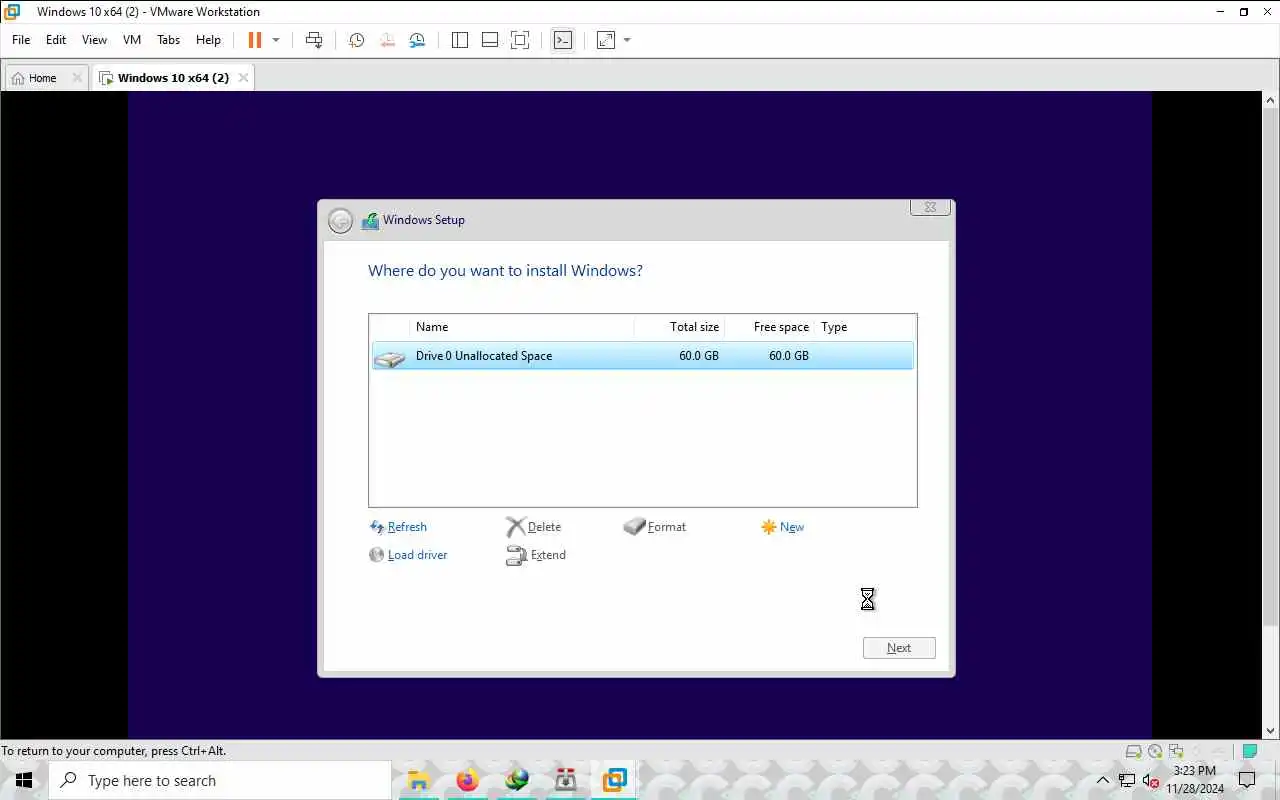Screen dimensions: 1280x800
Task: Click the green globe taskbar icon
Action: click(x=516, y=780)
